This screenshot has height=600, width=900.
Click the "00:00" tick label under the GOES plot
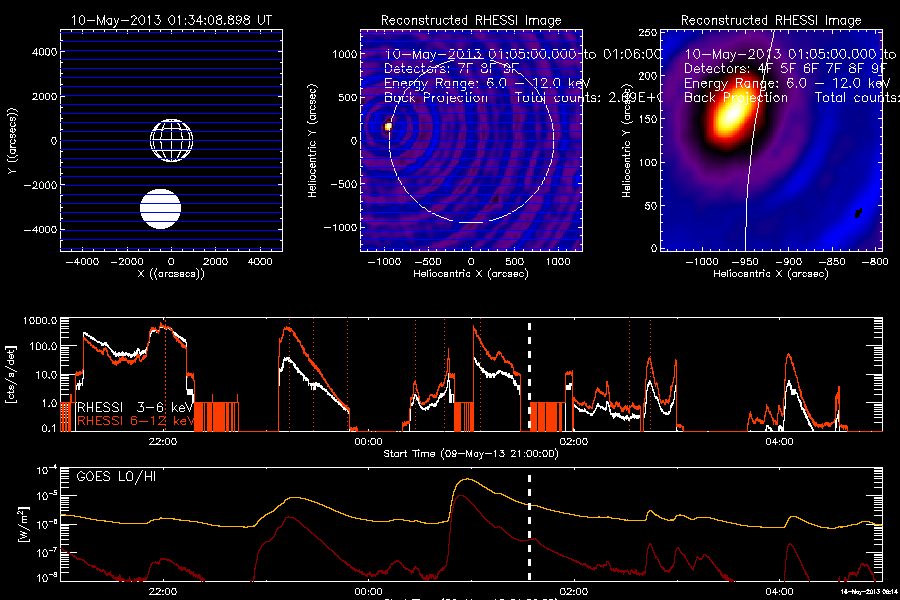point(368,591)
